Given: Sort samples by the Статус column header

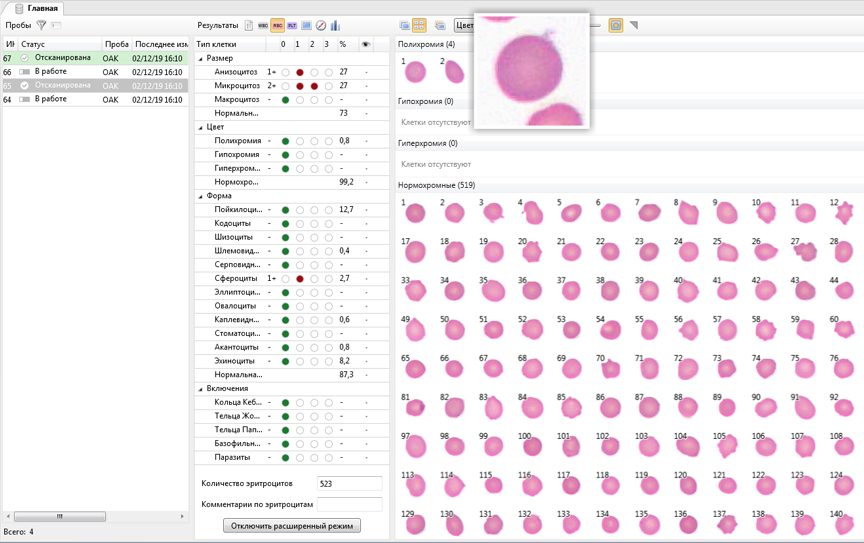Looking at the screenshot, I should click(x=60, y=44).
